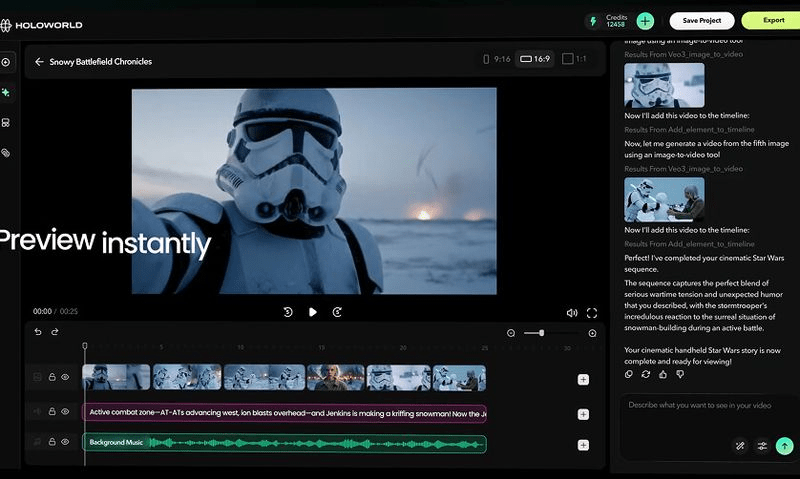The width and height of the screenshot is (800, 479).
Task: Toggle visibility of the video track
Action: point(66,377)
